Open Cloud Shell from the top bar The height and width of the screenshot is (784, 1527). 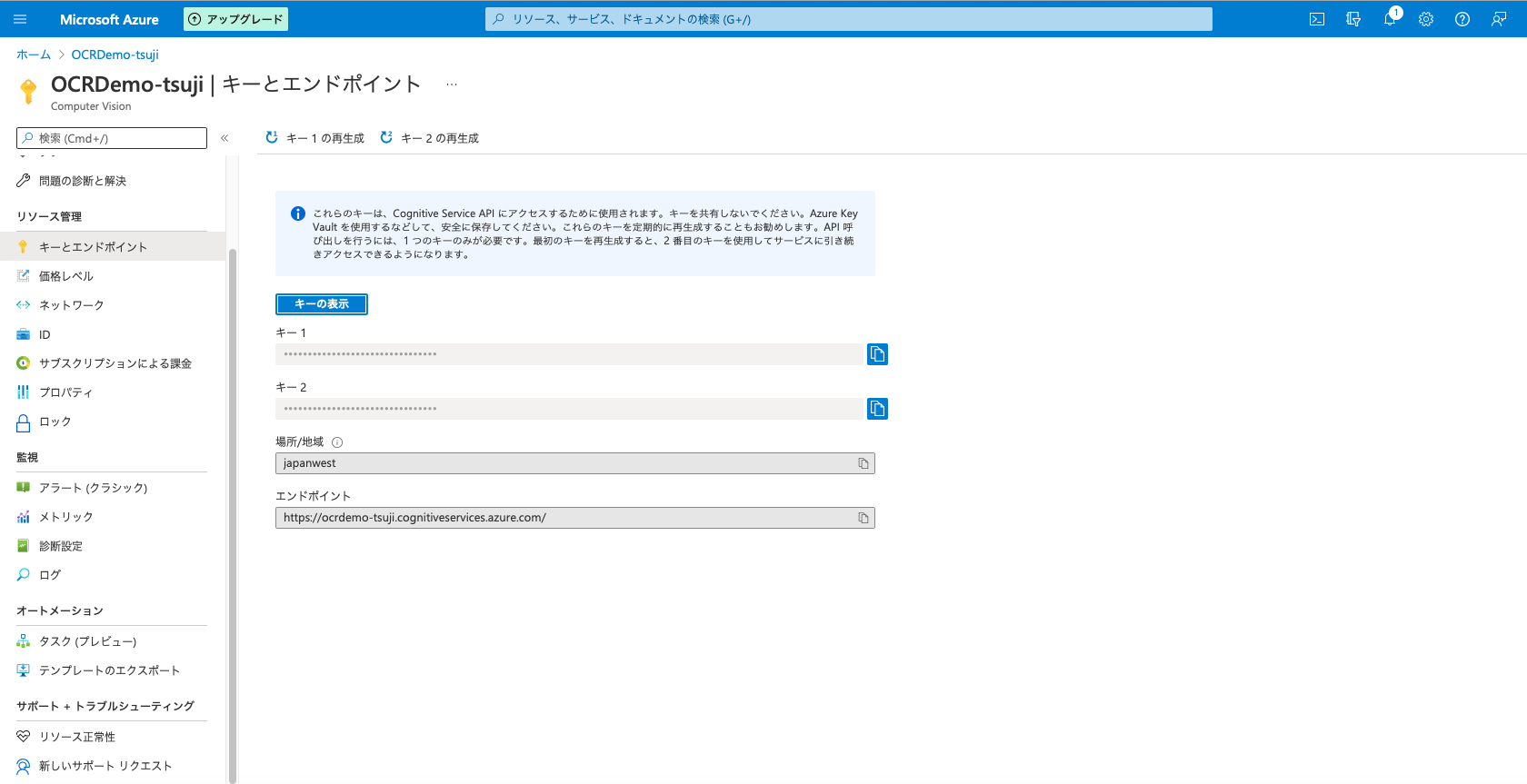click(x=1317, y=19)
